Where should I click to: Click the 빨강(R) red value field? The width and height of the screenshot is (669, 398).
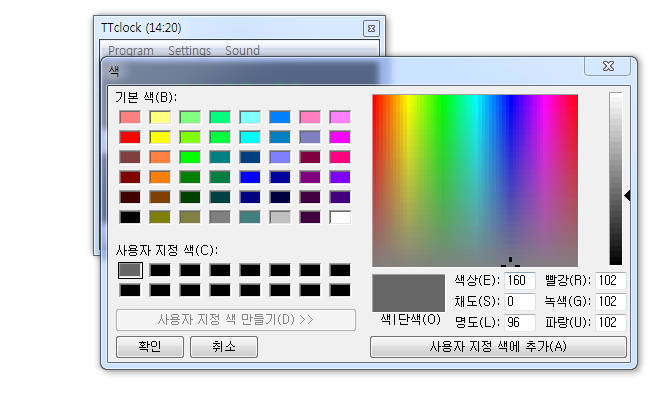point(611,280)
